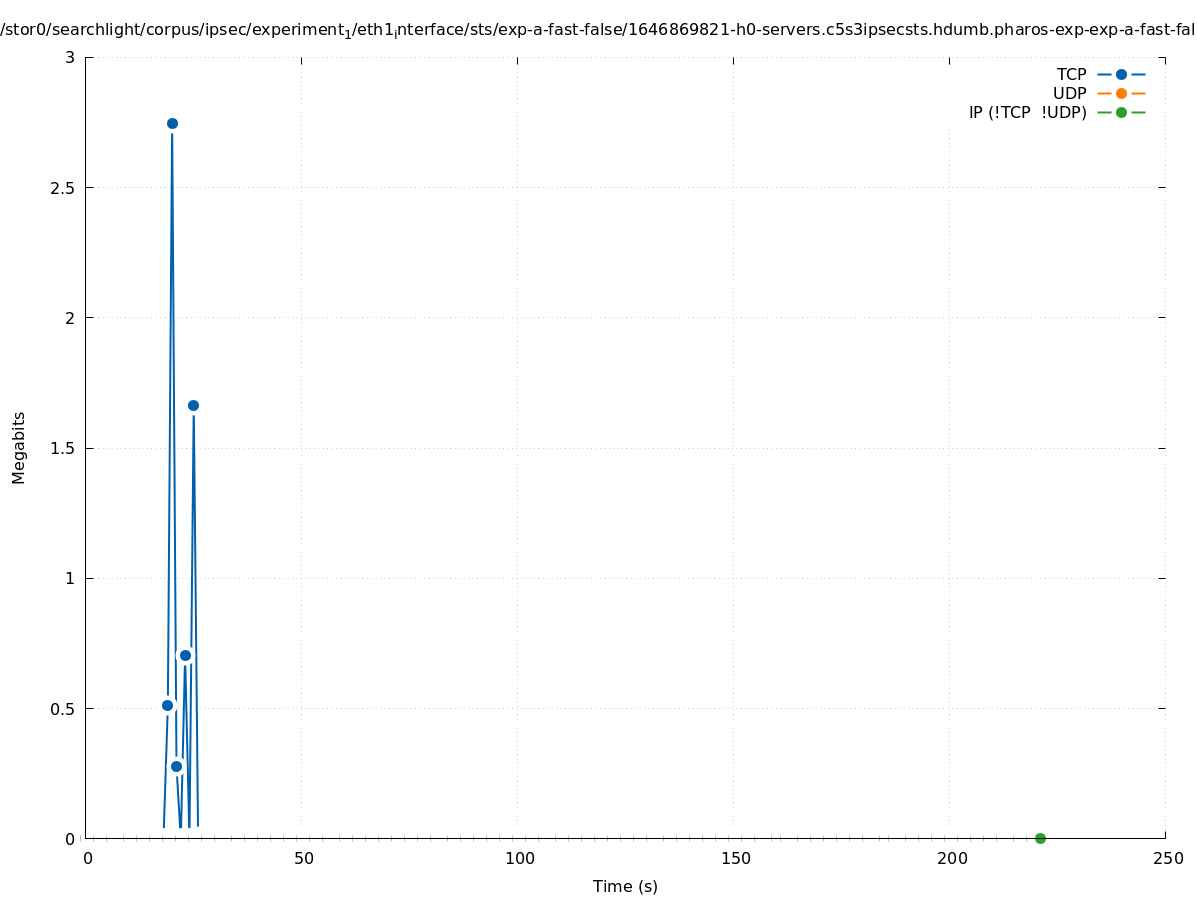The height and width of the screenshot is (900, 1197).
Task: Select the 1.5 tick label on the Megabits axis
Action: tap(63, 448)
